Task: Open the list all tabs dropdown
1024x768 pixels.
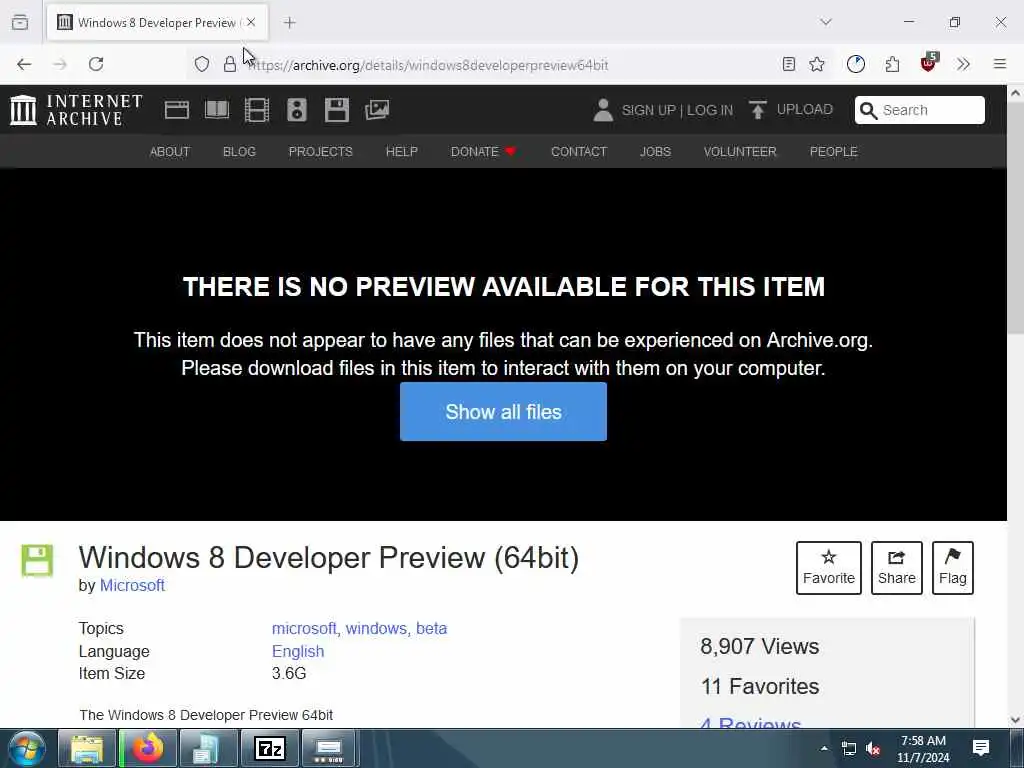Action: coord(826,22)
